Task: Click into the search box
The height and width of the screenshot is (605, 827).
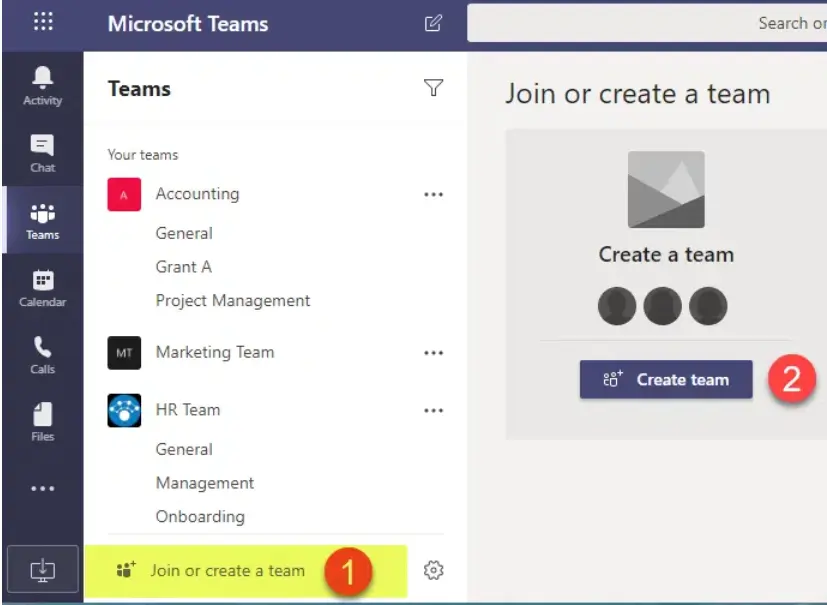Action: tap(647, 23)
